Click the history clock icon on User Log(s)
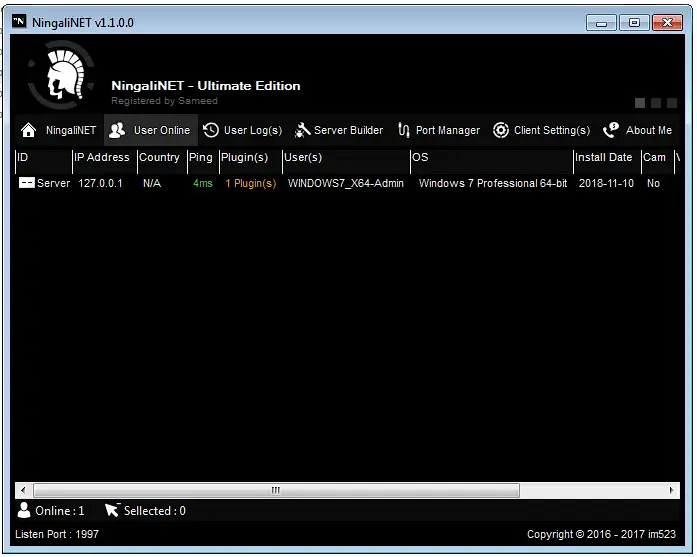The height and width of the screenshot is (557, 697). [211, 130]
